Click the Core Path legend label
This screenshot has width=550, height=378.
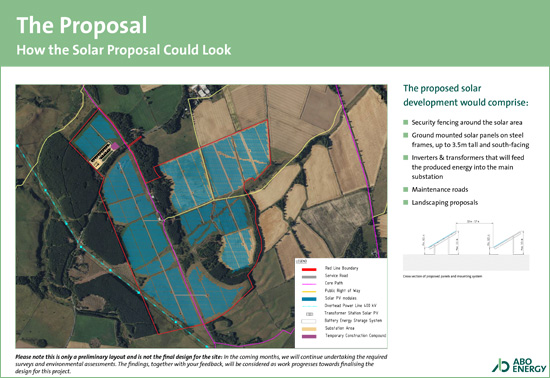[334, 283]
